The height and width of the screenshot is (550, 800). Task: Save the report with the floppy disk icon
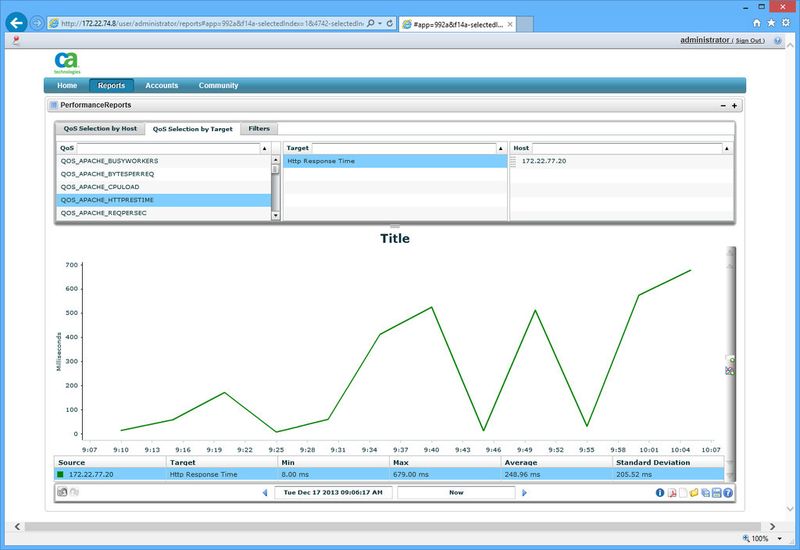[716, 493]
